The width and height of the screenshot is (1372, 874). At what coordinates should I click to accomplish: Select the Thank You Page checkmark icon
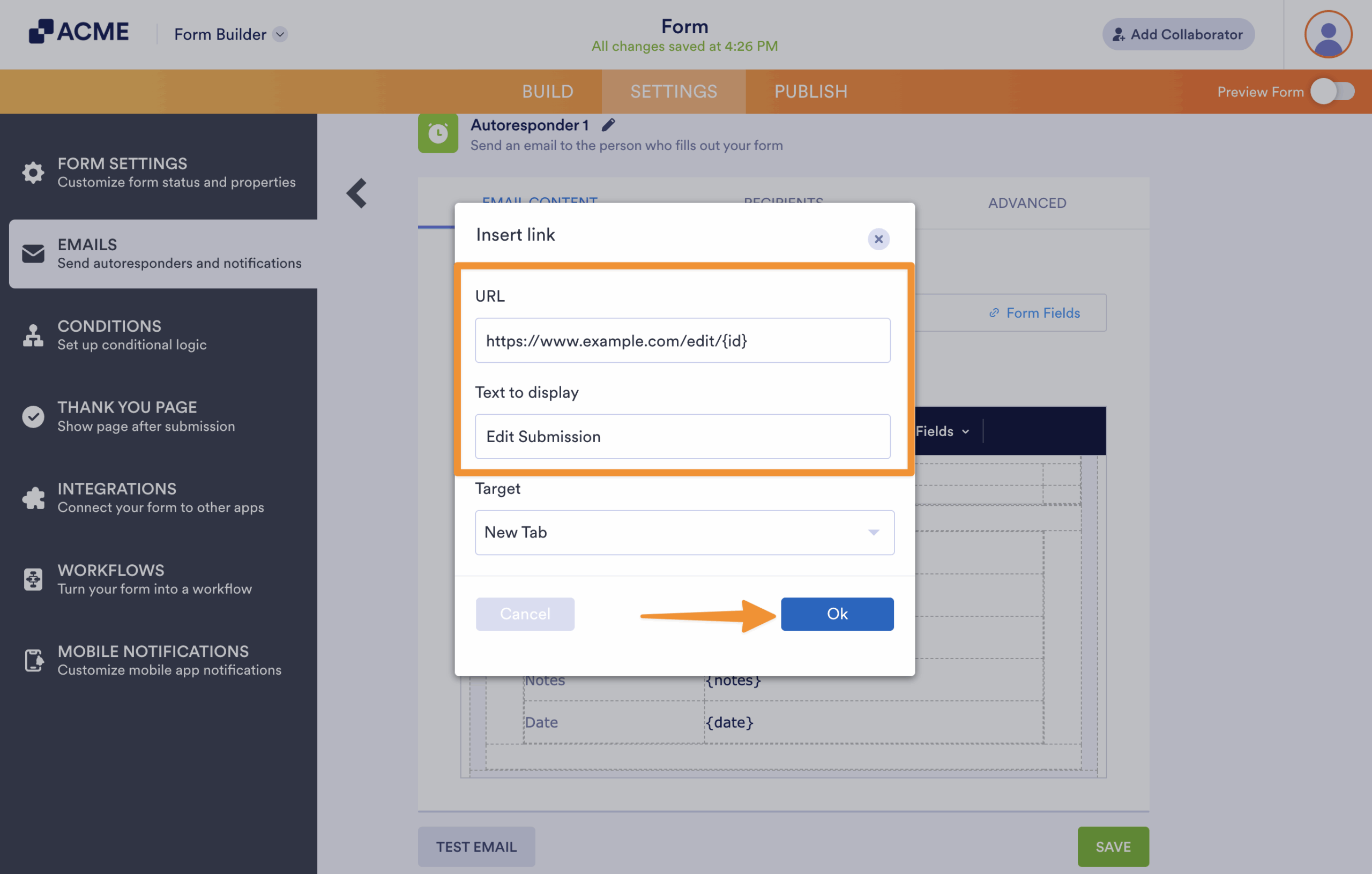click(x=33, y=416)
